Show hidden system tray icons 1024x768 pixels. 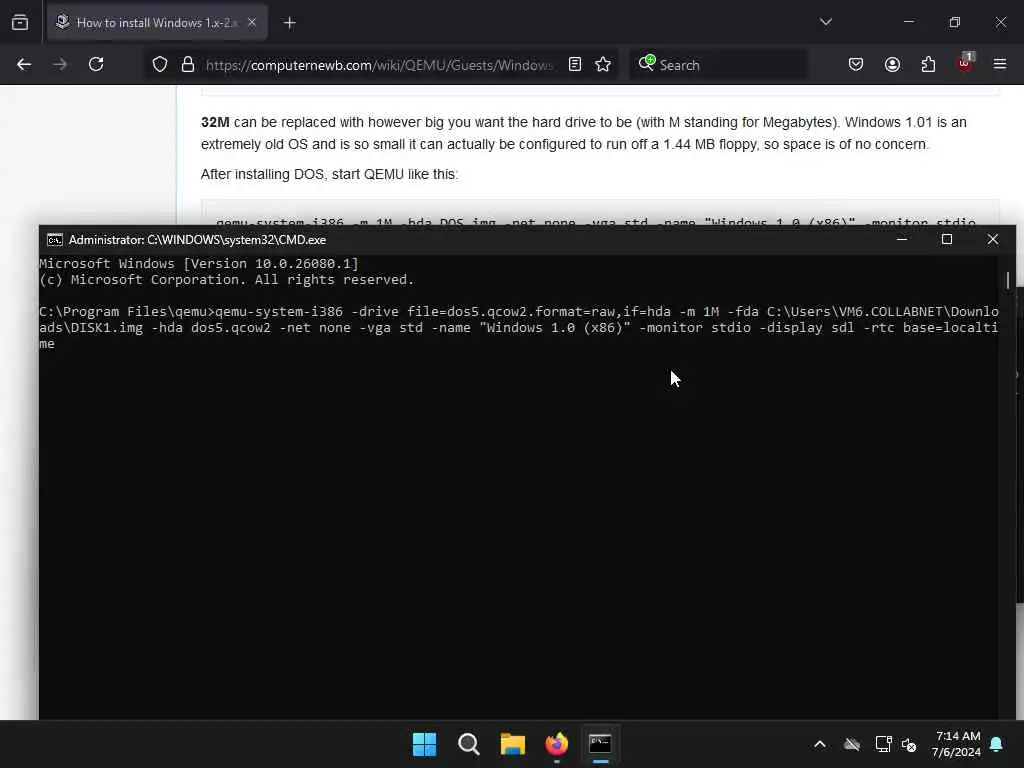click(x=820, y=744)
